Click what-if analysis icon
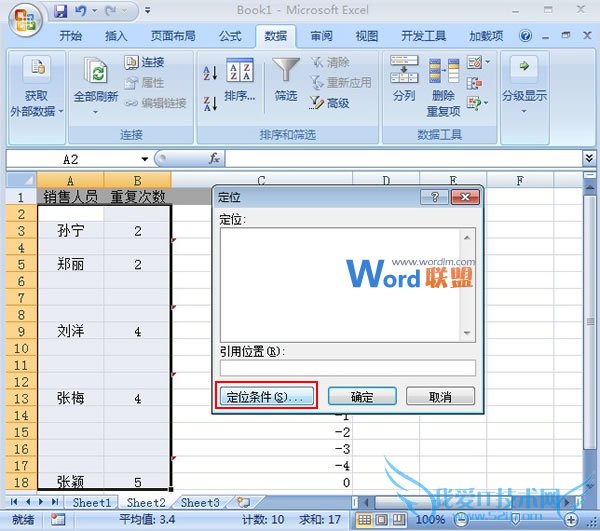The image size is (600, 531). [x=474, y=103]
